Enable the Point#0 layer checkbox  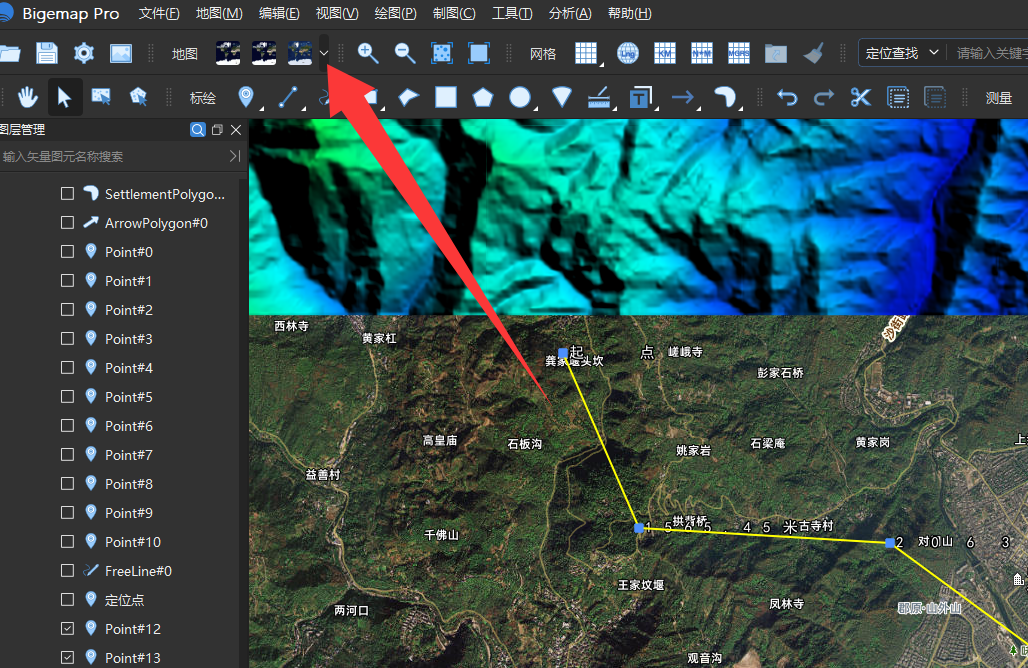tap(67, 252)
